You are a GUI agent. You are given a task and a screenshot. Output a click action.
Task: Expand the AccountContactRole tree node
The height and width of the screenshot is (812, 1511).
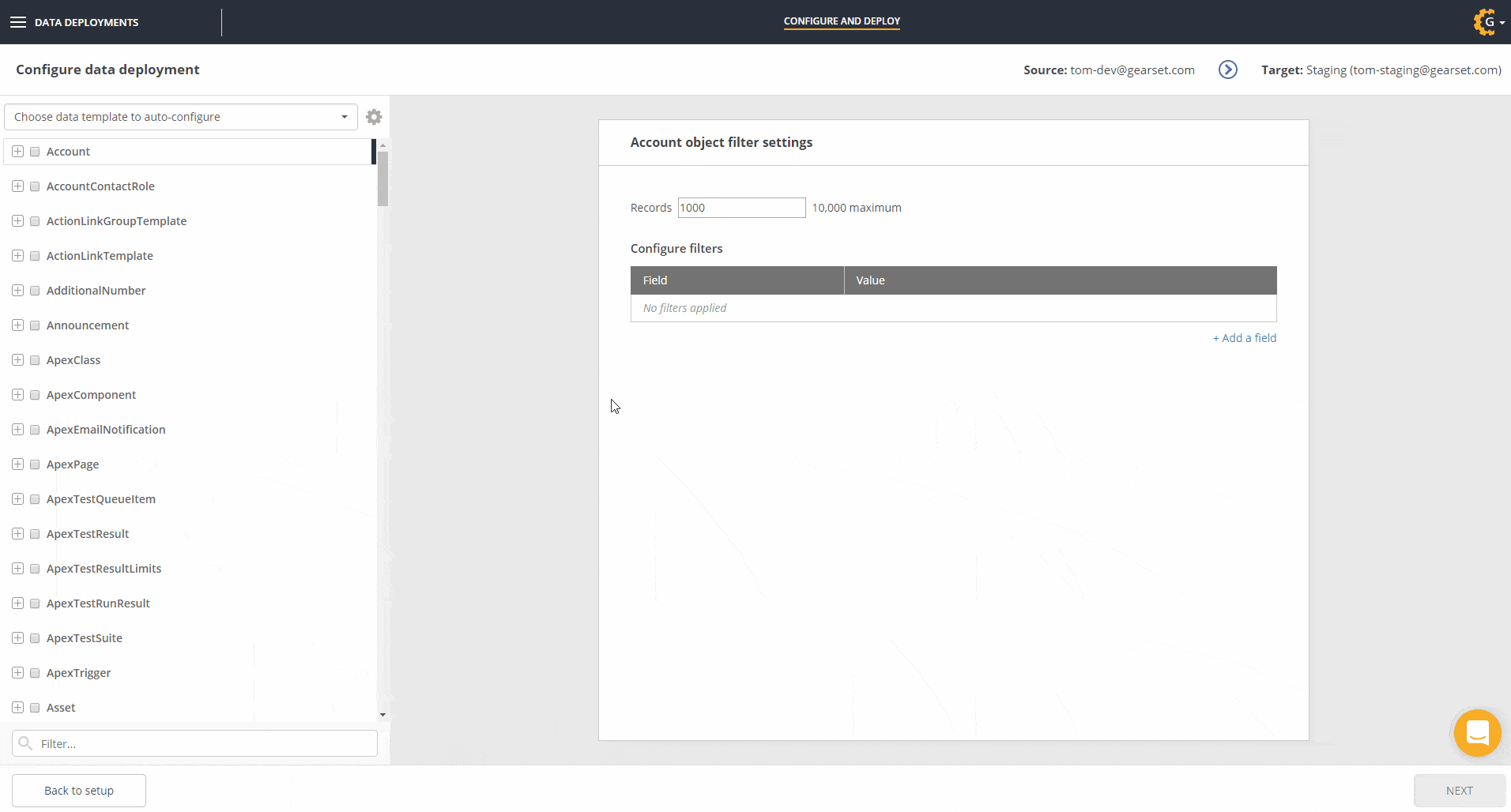[x=17, y=186]
